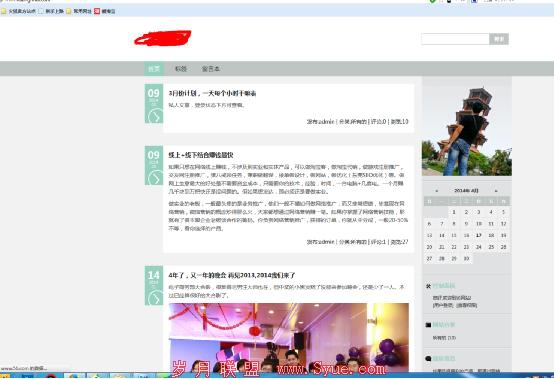Screen dimensions: 554x379
Task: Click the speech bubble icon beside 最新留言 heading
Action: click(428, 359)
